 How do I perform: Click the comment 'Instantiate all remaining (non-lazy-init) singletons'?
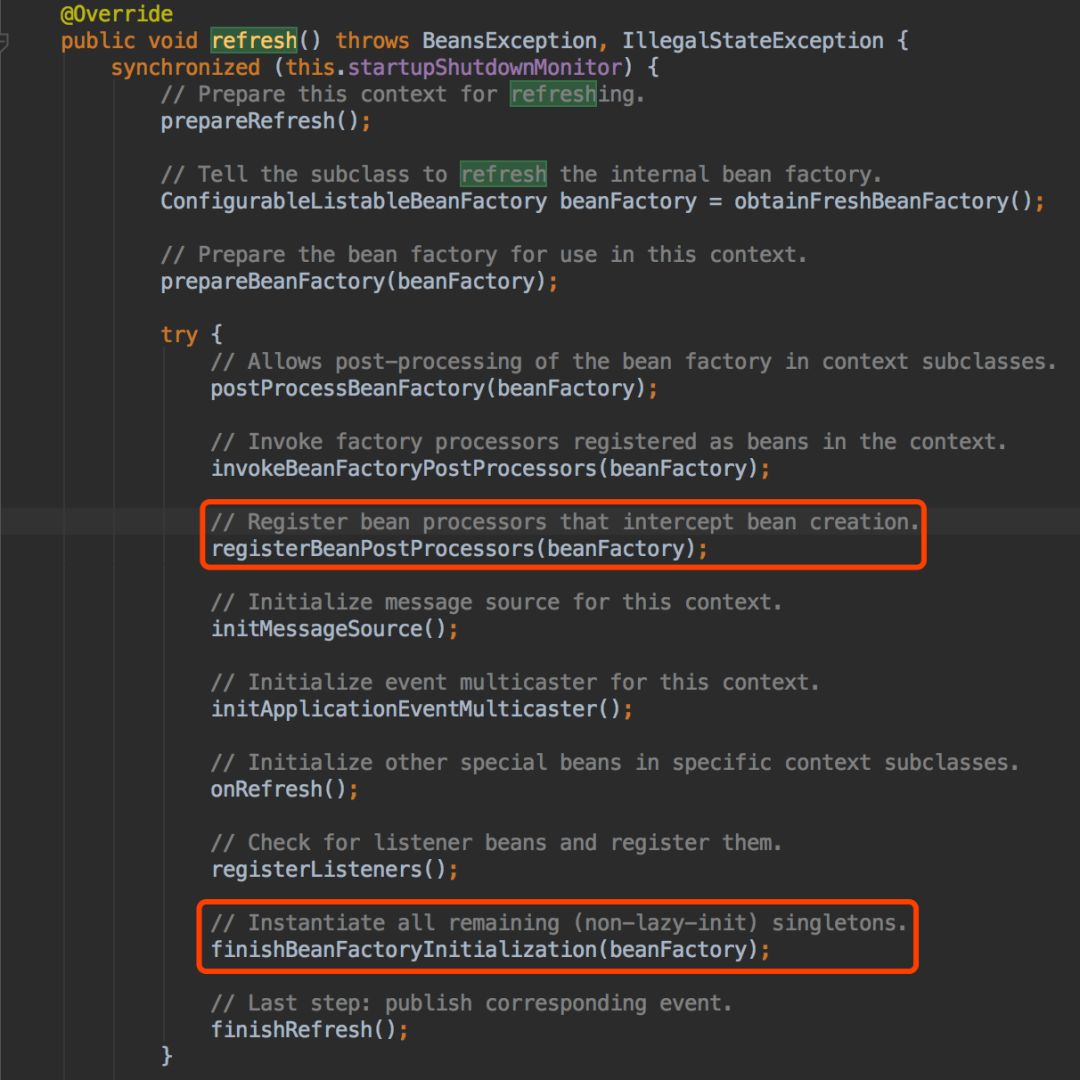tap(559, 923)
